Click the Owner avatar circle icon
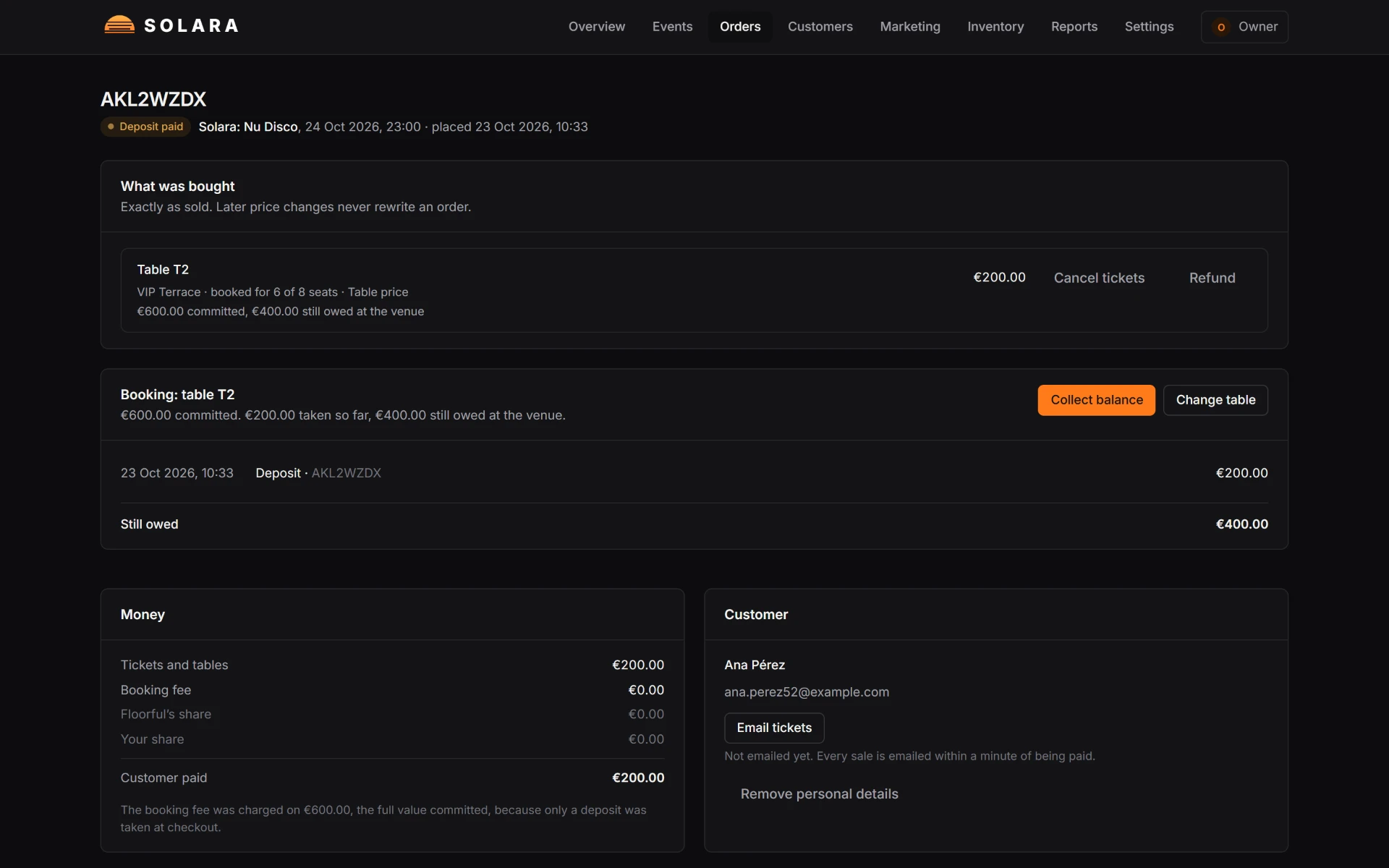The height and width of the screenshot is (868, 1389). 1221,27
